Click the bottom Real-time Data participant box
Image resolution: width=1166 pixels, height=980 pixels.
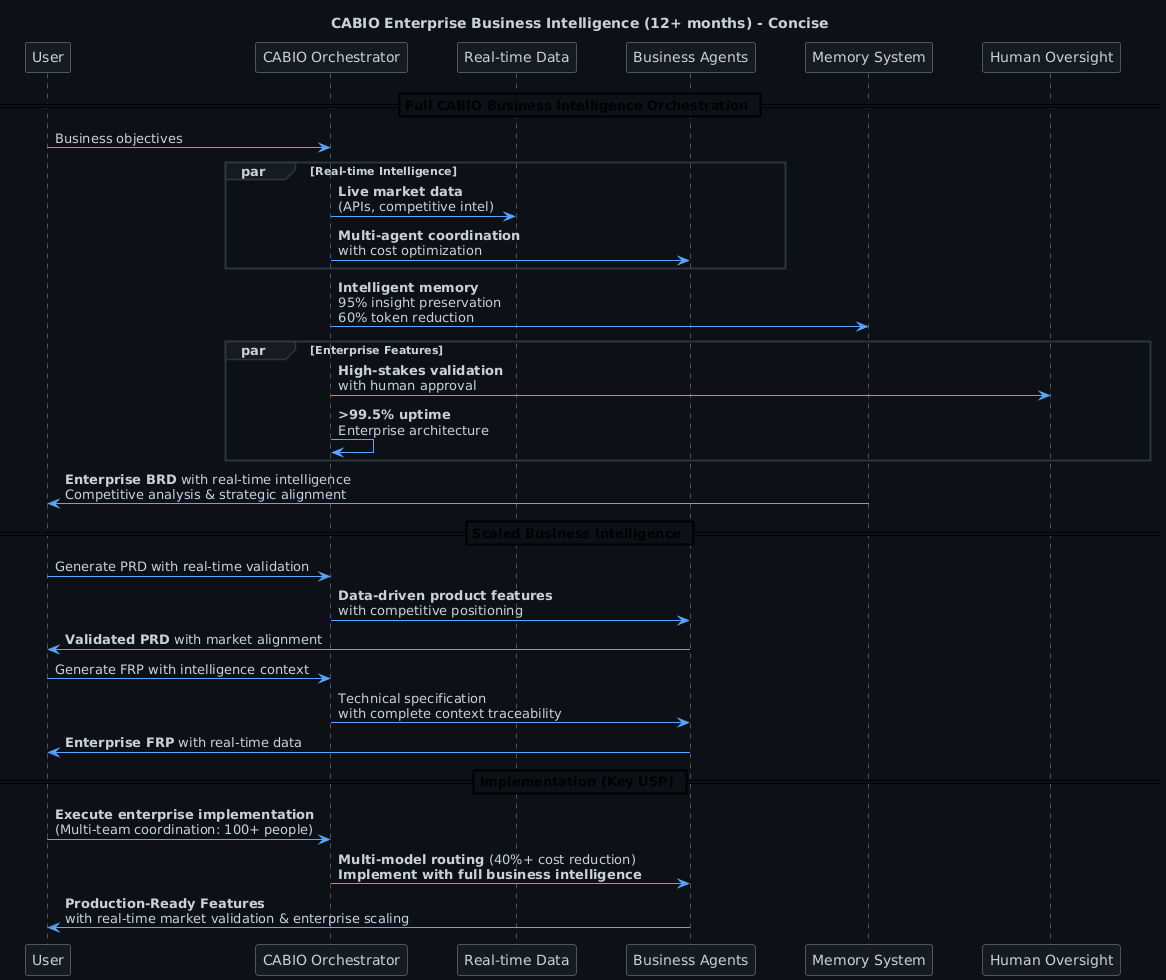pyautogui.click(x=516, y=960)
